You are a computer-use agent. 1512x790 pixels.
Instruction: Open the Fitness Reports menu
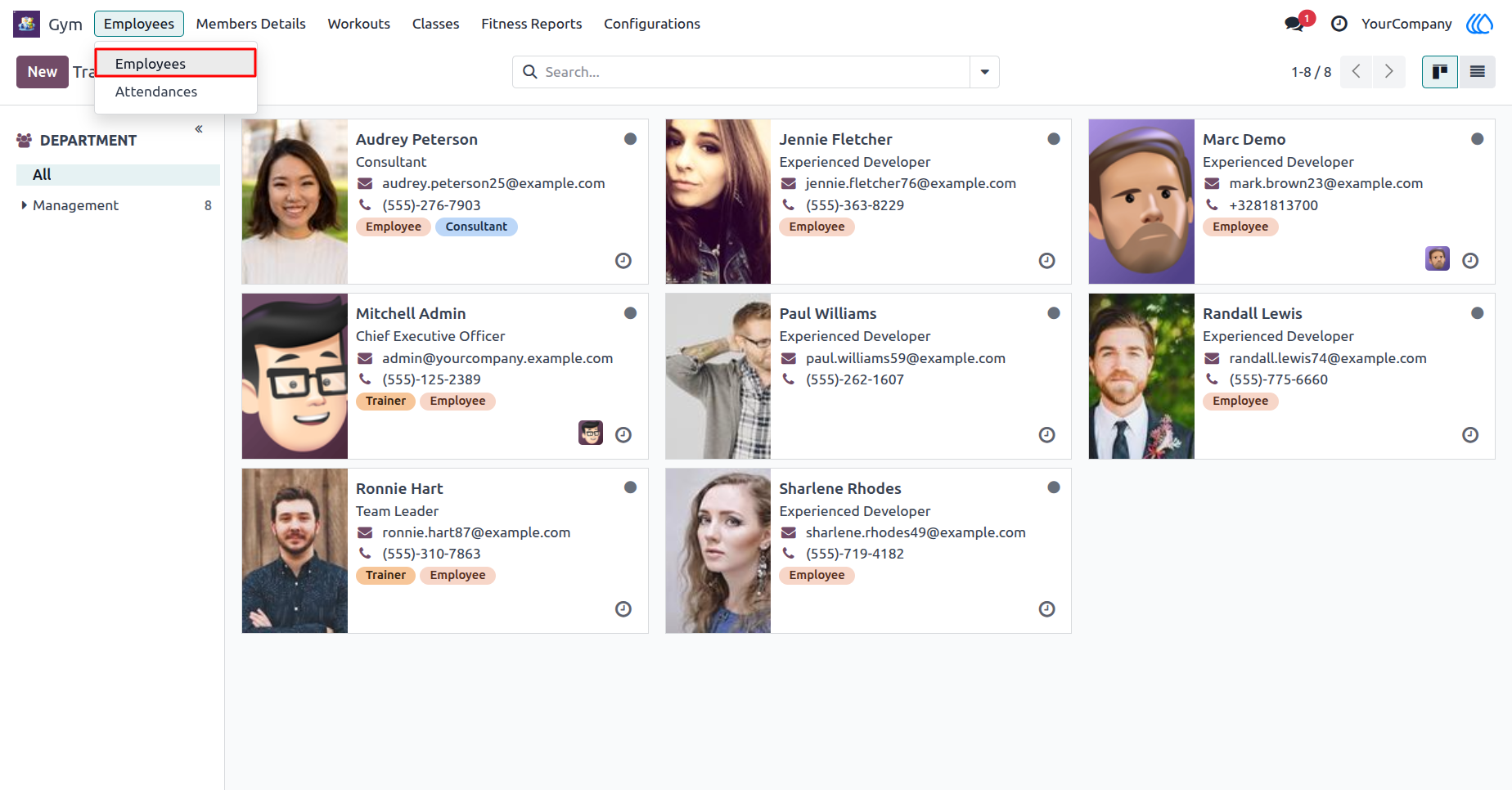[x=532, y=24]
